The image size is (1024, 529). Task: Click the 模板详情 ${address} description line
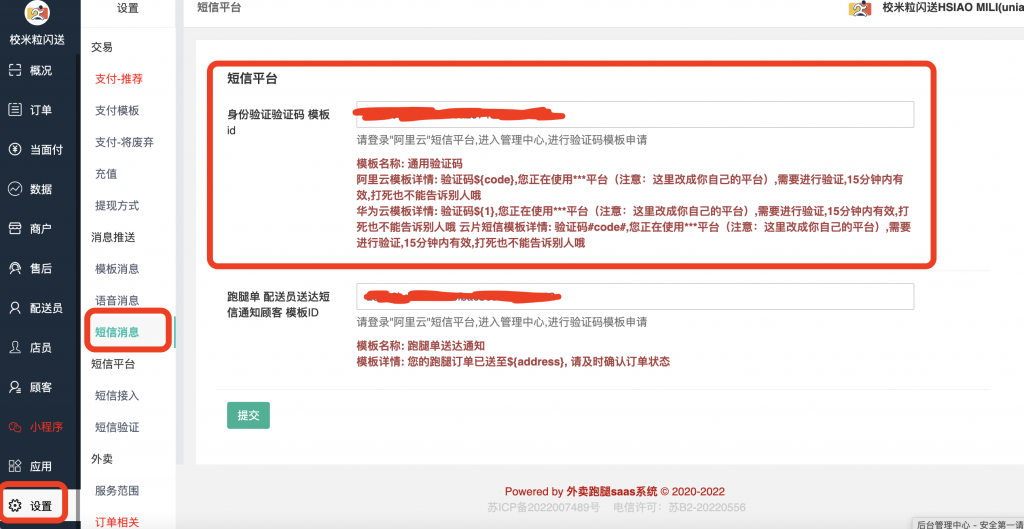point(513,361)
